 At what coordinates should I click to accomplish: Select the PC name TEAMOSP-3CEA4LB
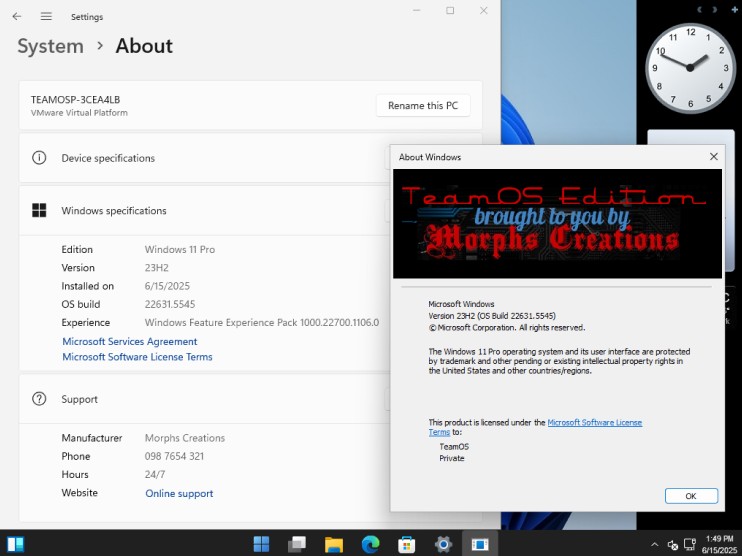click(75, 100)
